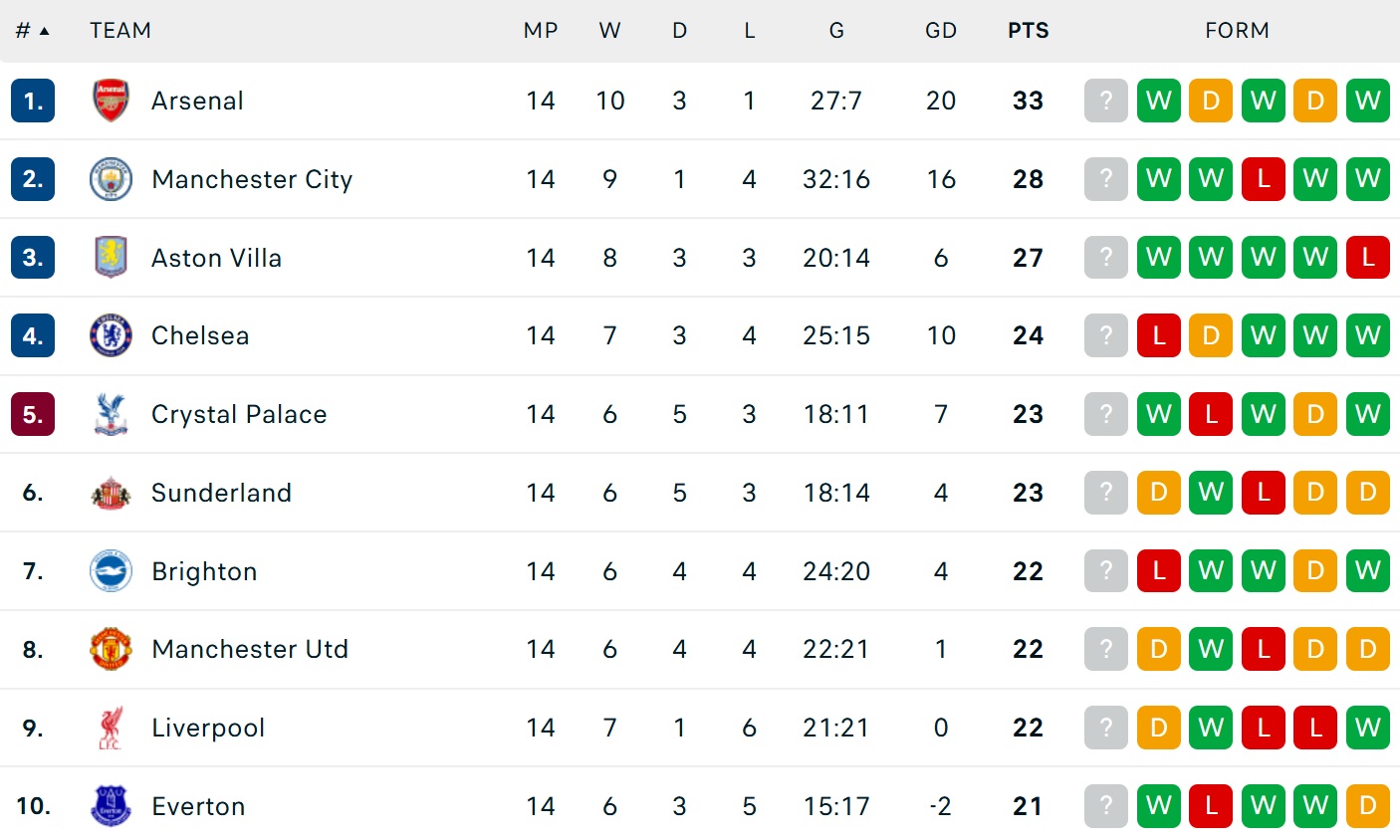Click Everton's orange draw form badge
Screen dimensions: 1400x840
(x=1367, y=806)
